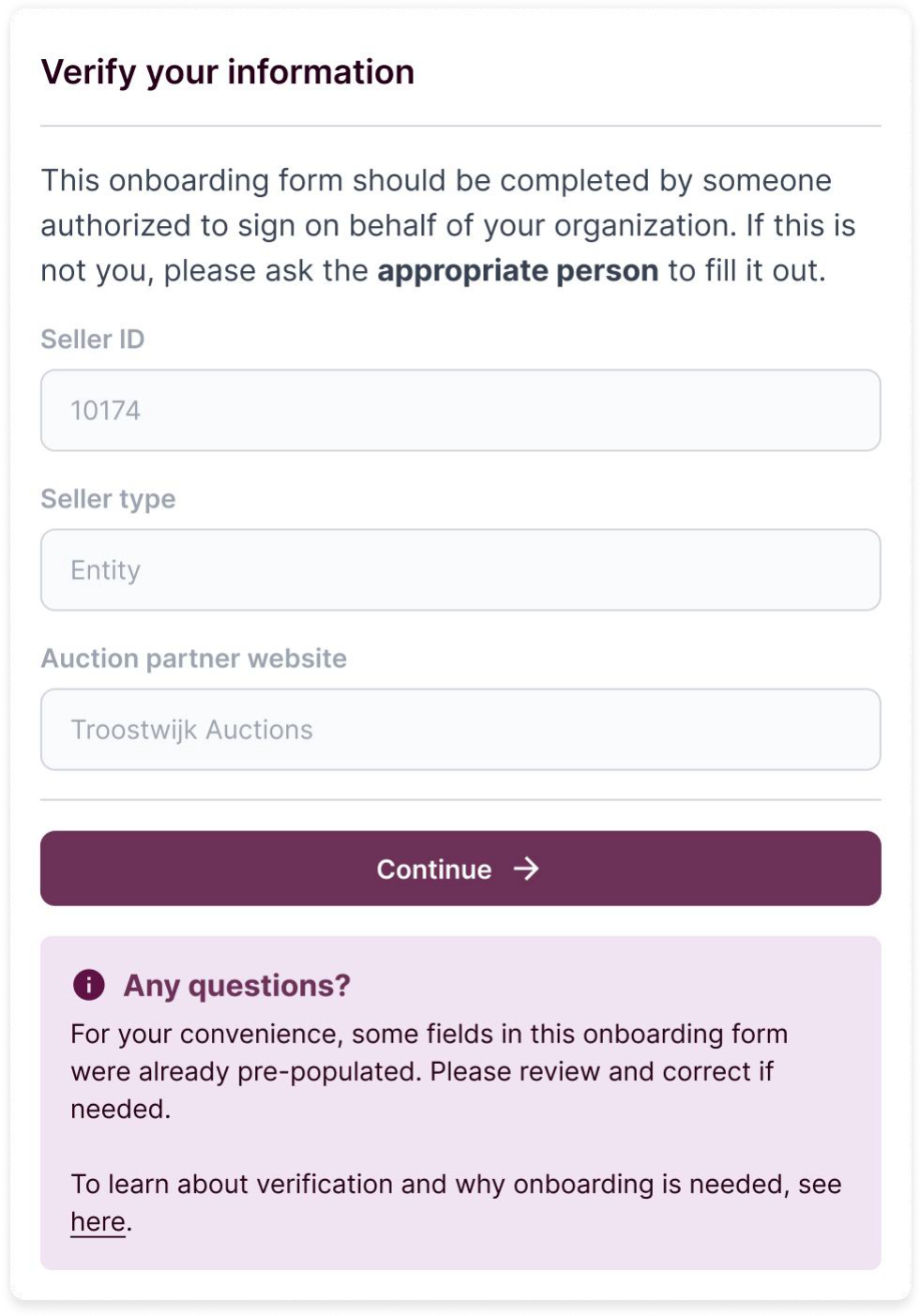Click the bold 'appropriate person' text
Image resolution: width=920 pixels, height=1316 pixels.
(x=518, y=271)
